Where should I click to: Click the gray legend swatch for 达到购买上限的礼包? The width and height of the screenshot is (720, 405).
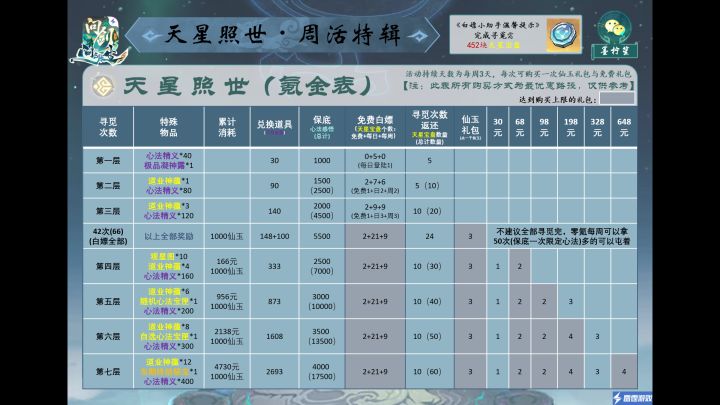[617, 98]
